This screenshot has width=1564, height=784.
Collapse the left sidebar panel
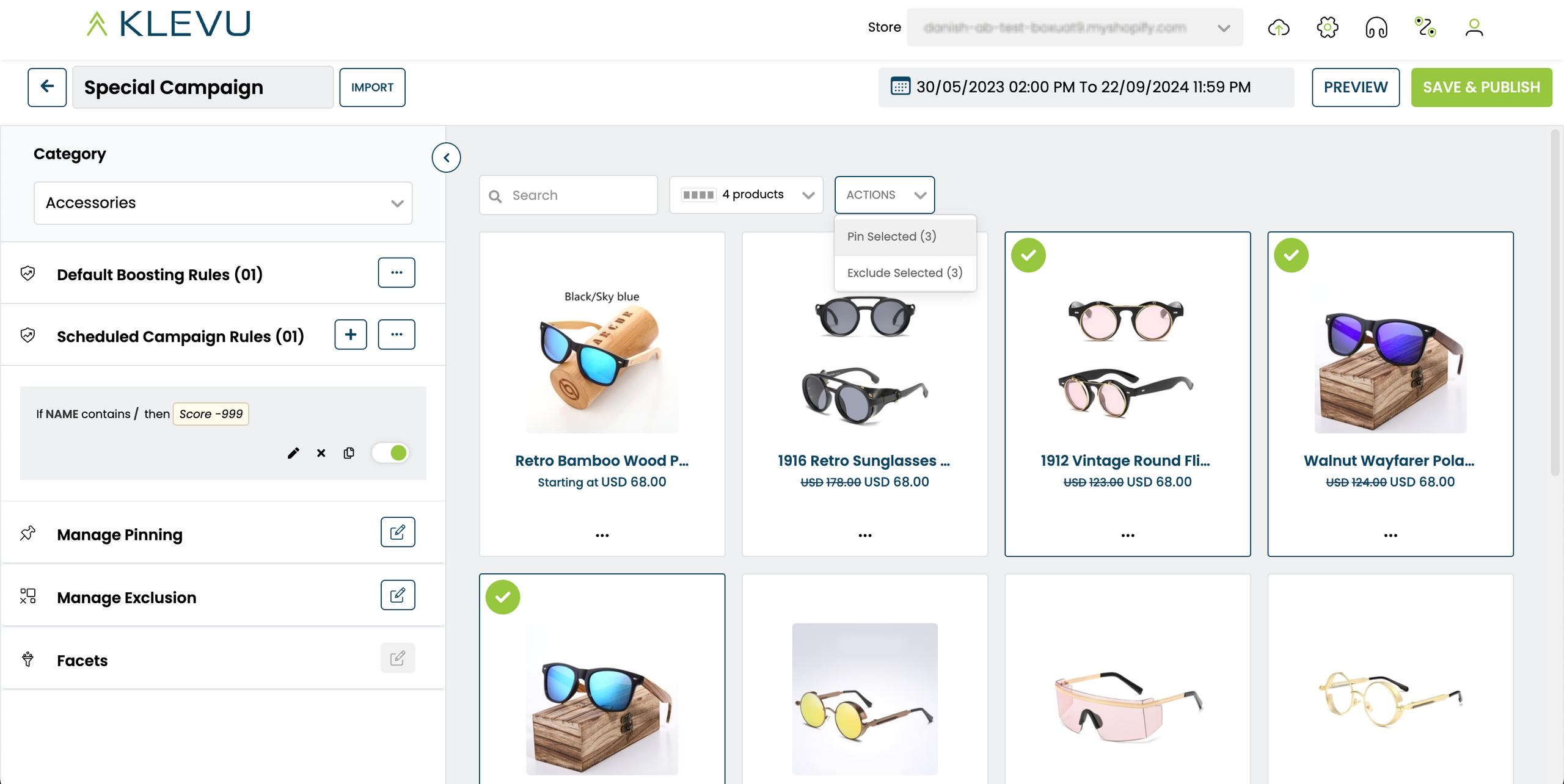(x=446, y=158)
